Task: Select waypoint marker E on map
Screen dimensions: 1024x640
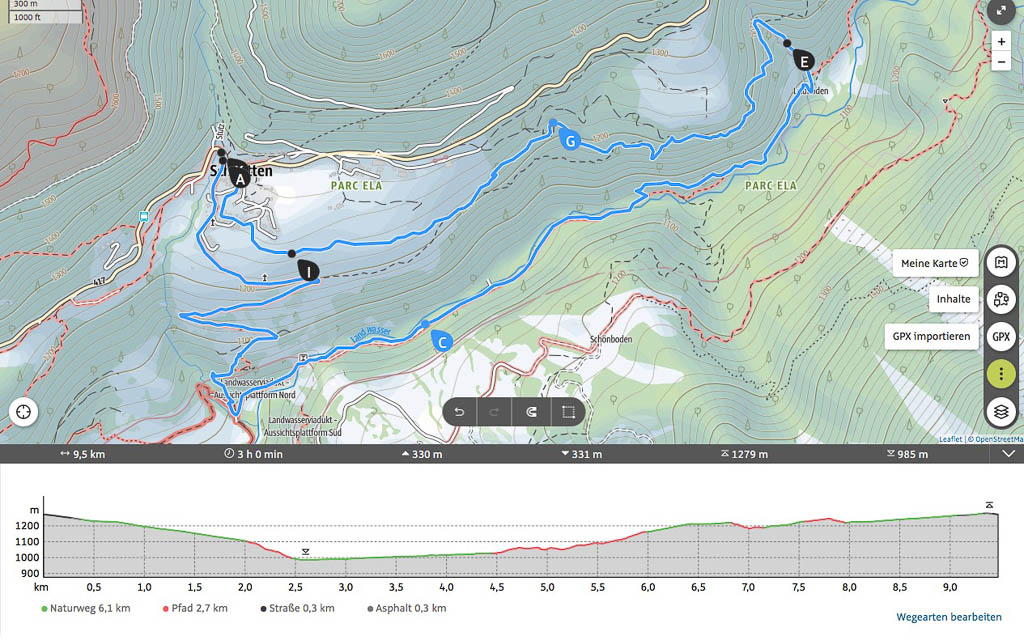Action: click(803, 59)
